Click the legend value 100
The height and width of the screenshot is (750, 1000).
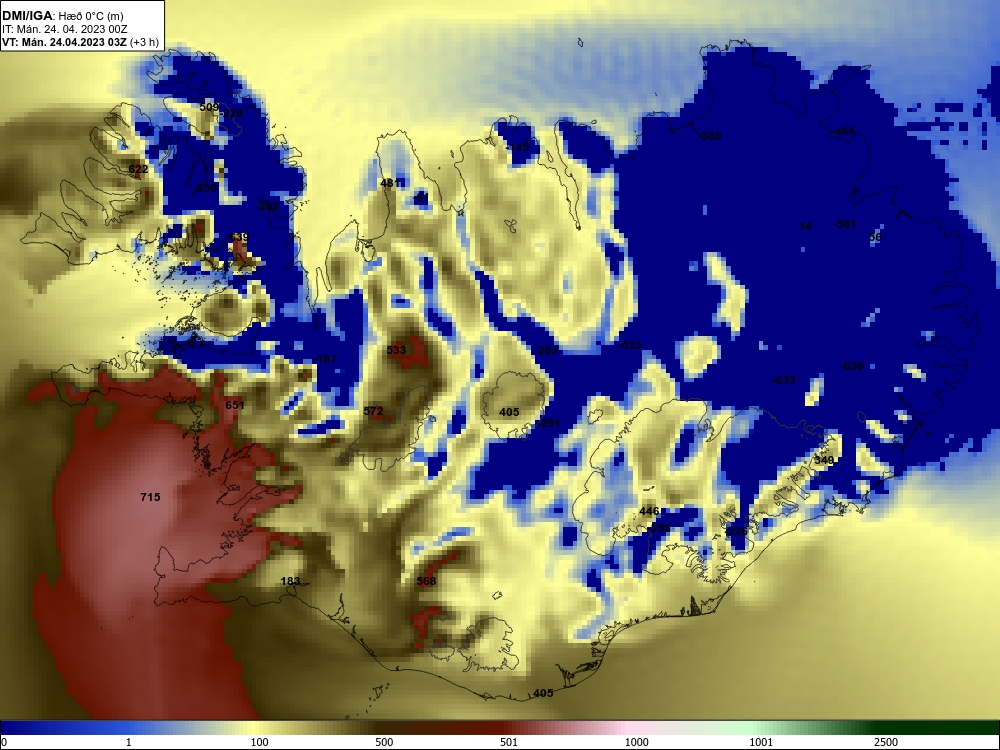(x=260, y=742)
